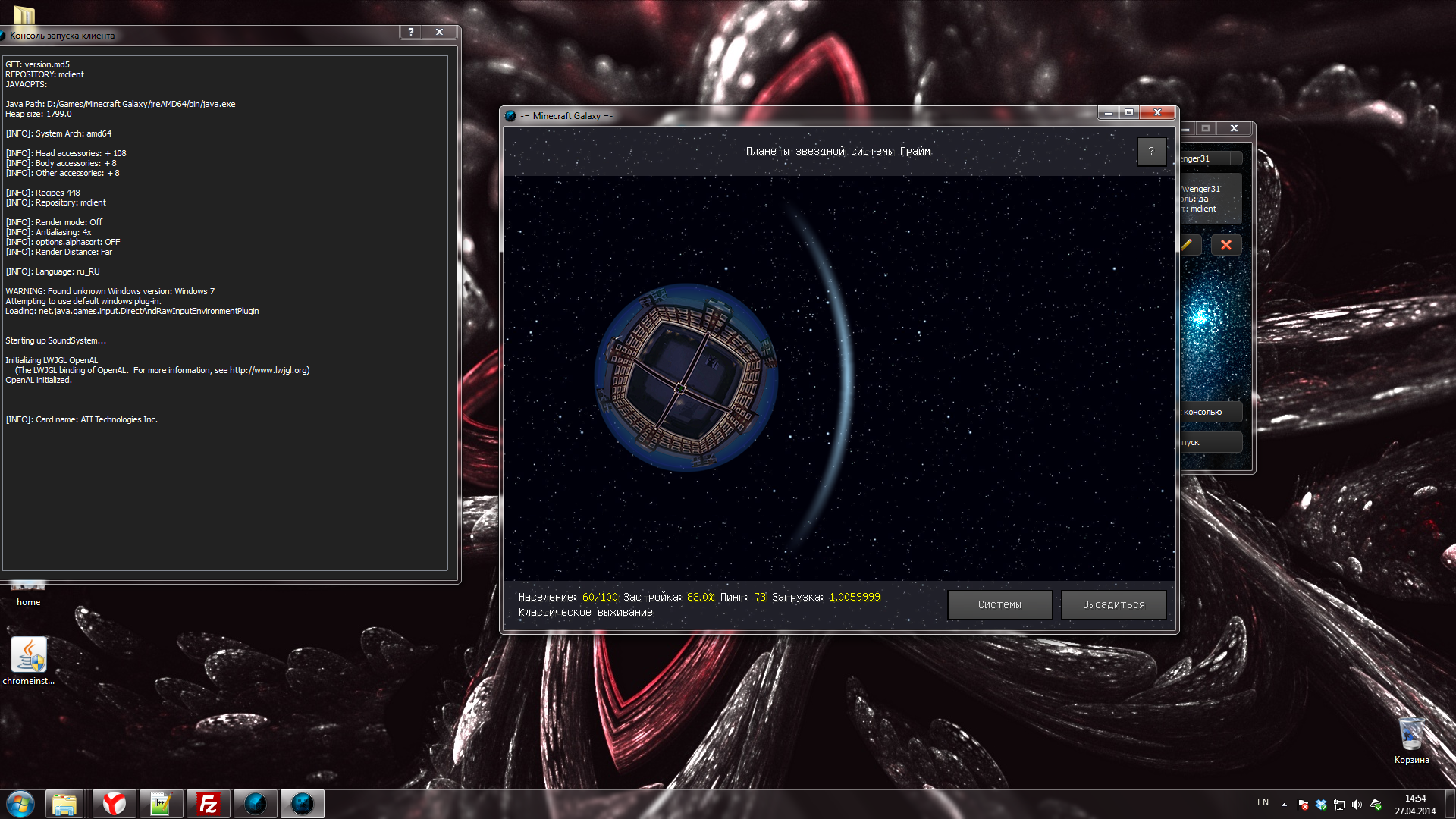Select the planet thumbnail in star system view
1456x819 pixels.
click(x=686, y=378)
